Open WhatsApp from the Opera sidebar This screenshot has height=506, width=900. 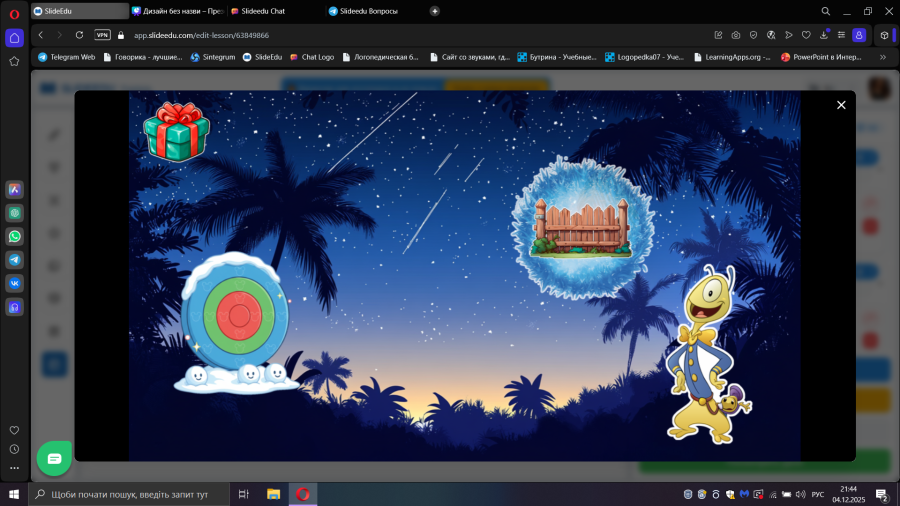pos(15,237)
